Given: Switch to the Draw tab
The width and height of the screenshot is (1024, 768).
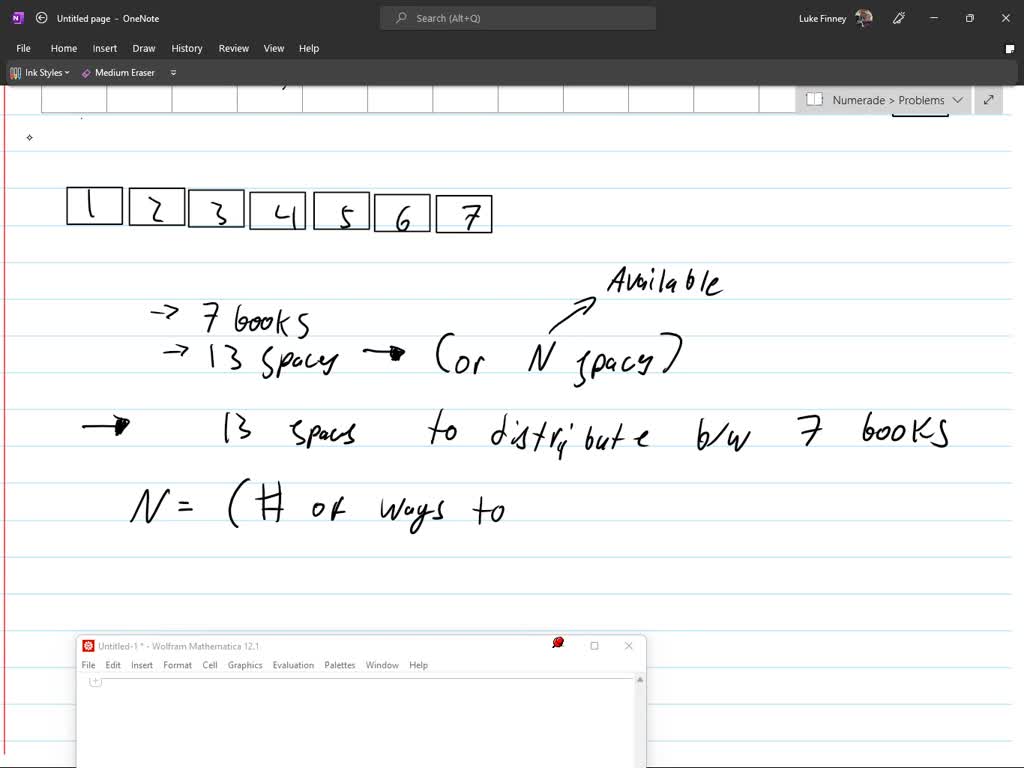Looking at the screenshot, I should [x=144, y=48].
